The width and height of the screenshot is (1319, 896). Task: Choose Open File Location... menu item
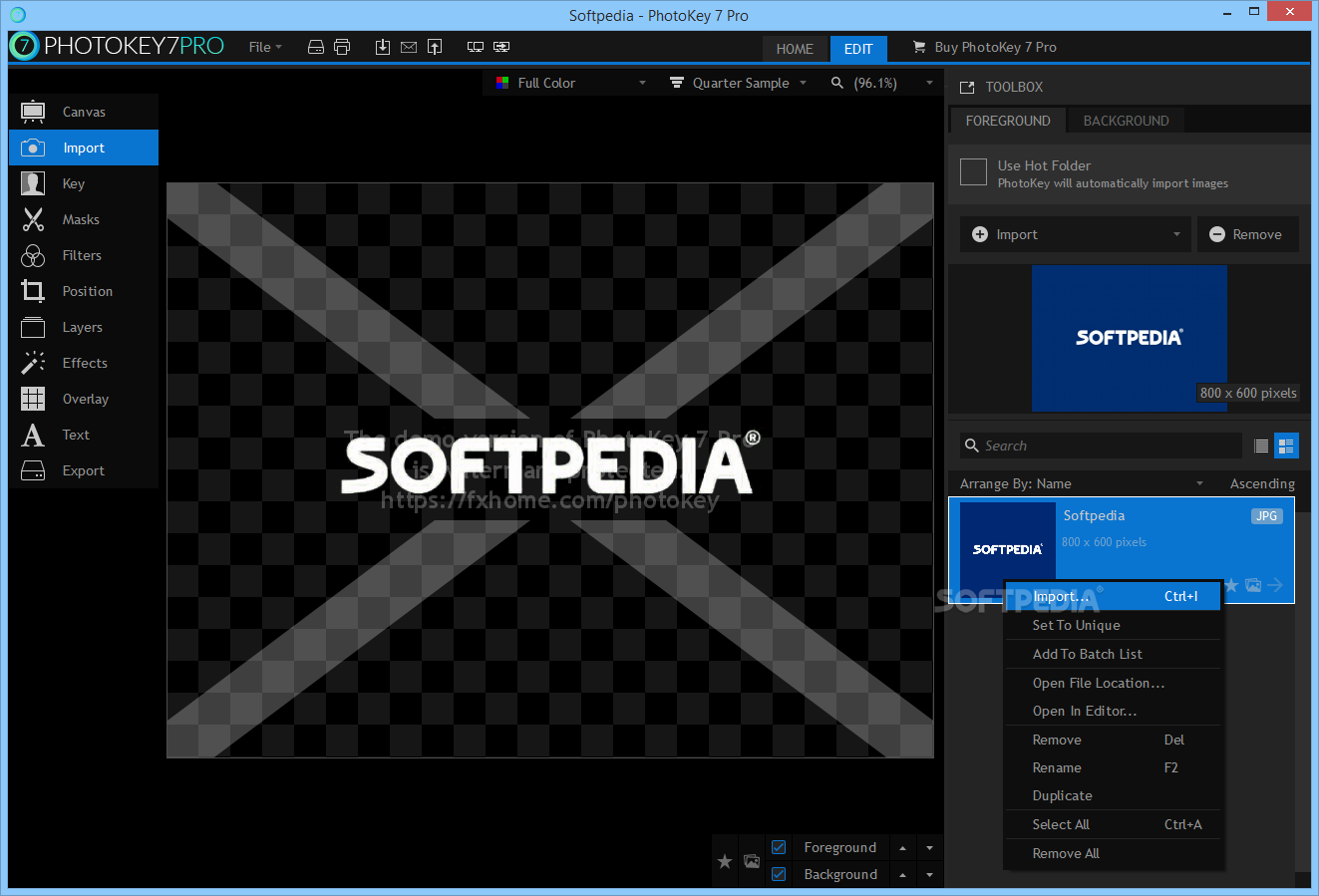coord(1113,683)
